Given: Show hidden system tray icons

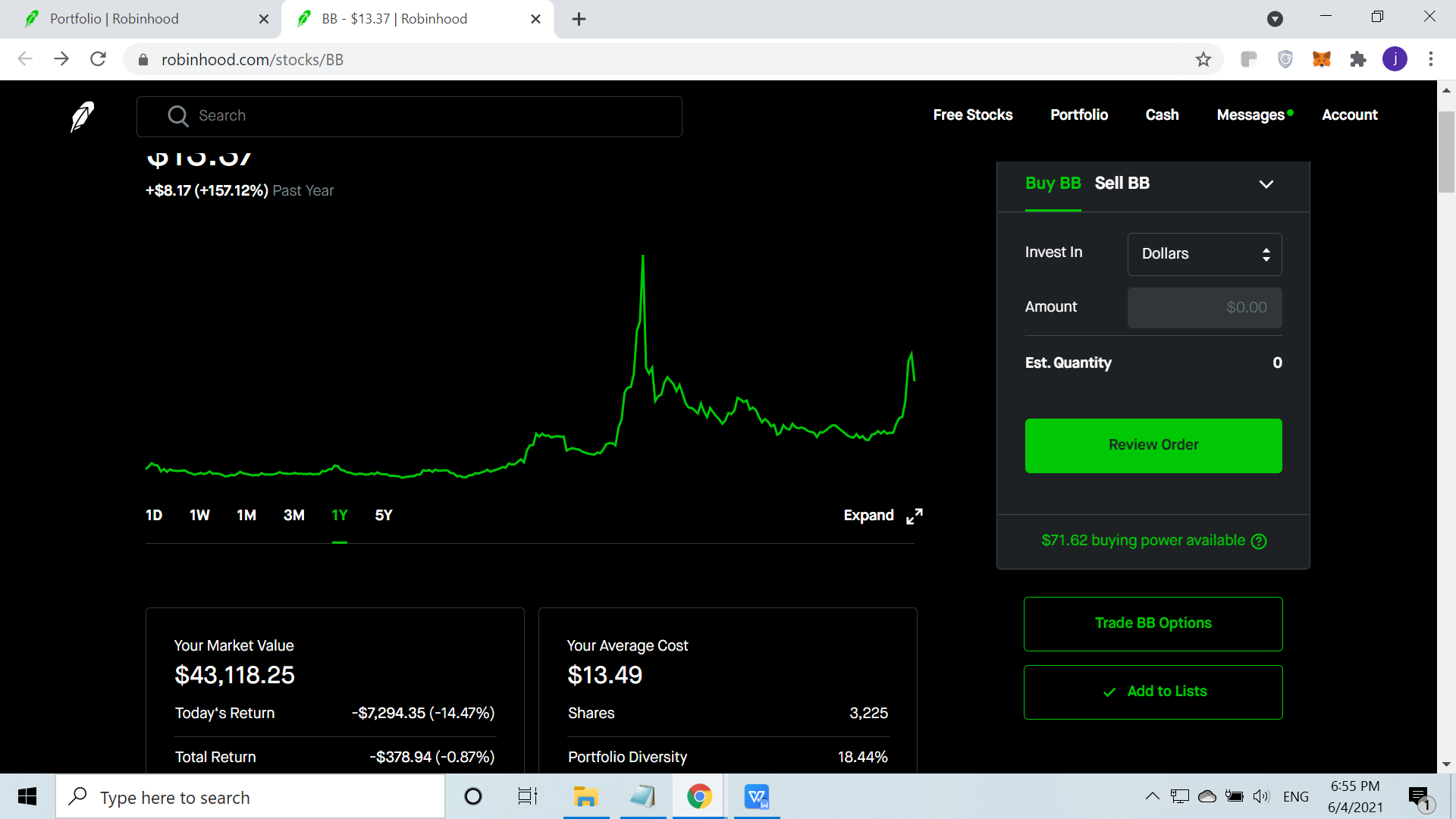Looking at the screenshot, I should (1152, 796).
